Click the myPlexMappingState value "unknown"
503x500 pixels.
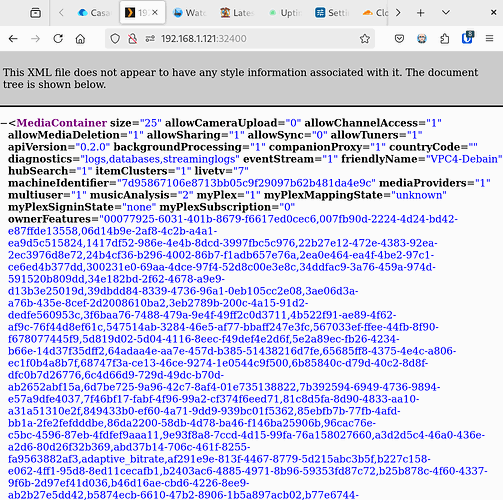(x=419, y=195)
